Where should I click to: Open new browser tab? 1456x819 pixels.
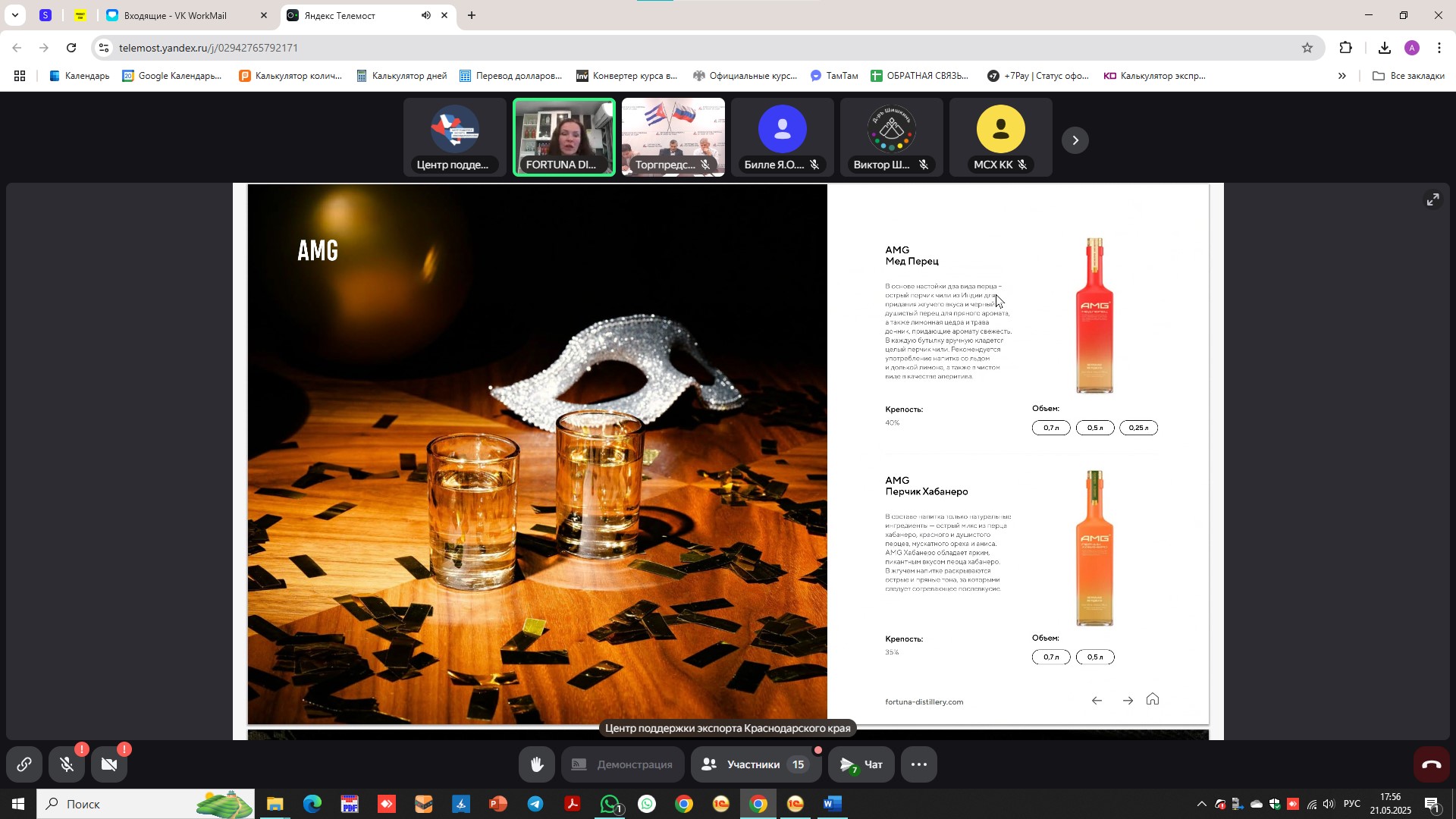pos(472,15)
